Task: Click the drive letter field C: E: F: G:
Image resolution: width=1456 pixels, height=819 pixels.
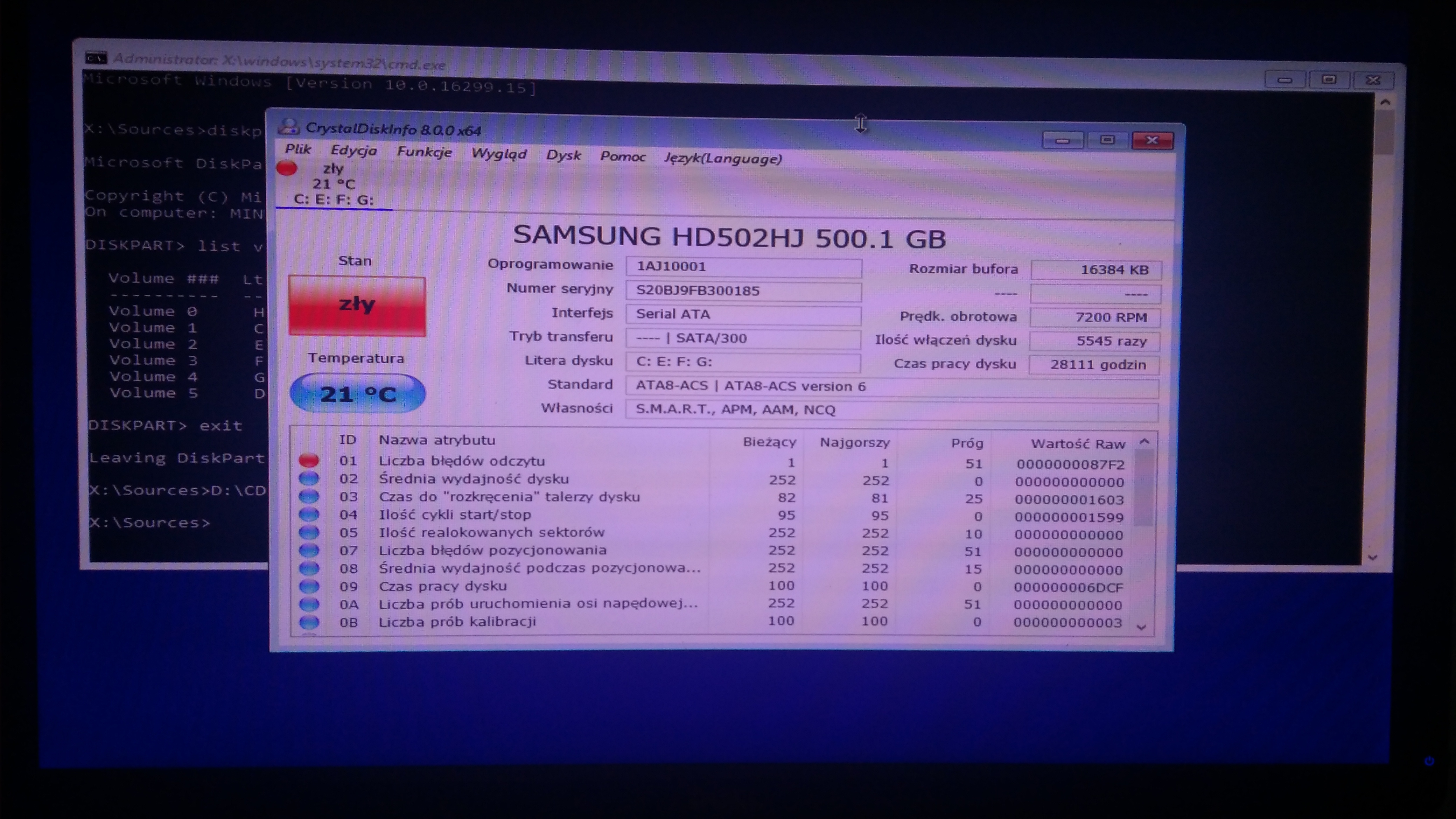Action: point(743,362)
